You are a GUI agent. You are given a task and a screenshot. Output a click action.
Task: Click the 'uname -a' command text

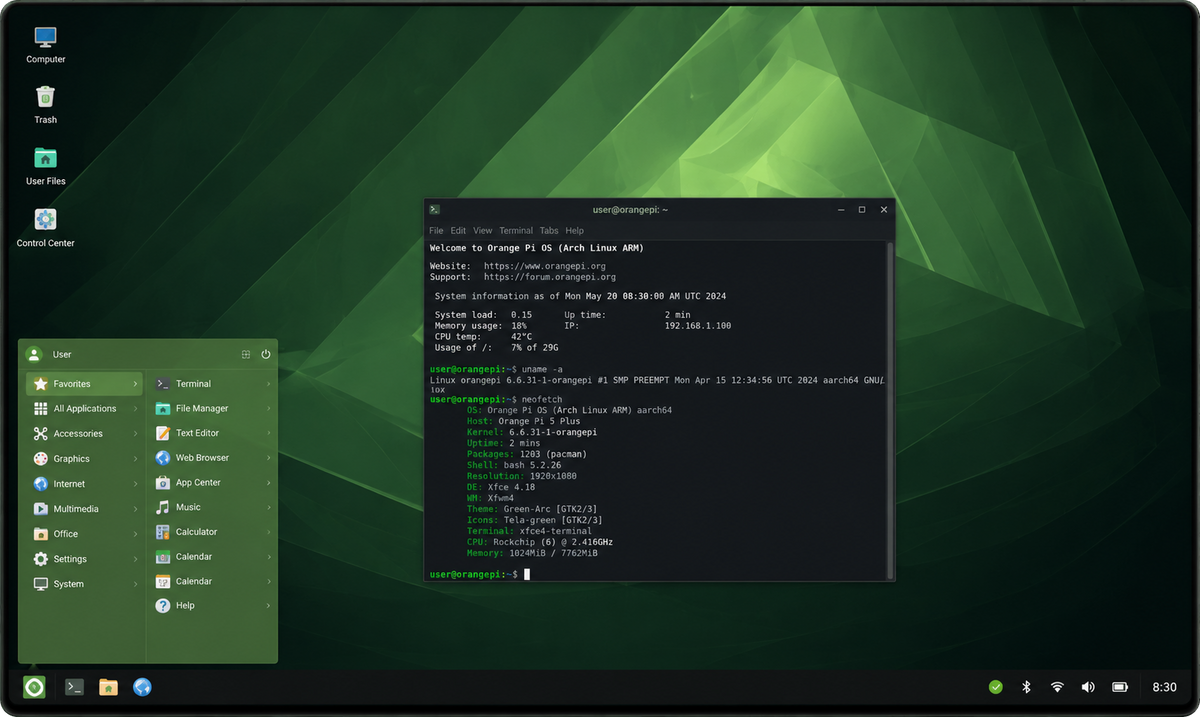pyautogui.click(x=543, y=370)
